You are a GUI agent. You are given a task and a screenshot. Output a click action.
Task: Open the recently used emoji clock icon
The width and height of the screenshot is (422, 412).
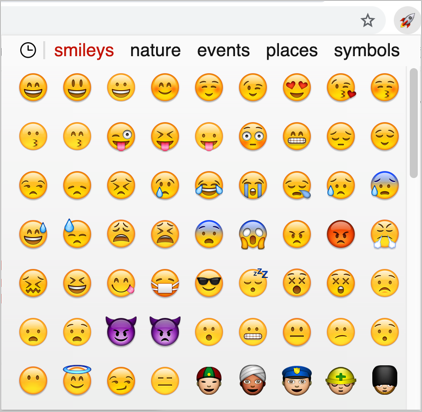click(28, 51)
